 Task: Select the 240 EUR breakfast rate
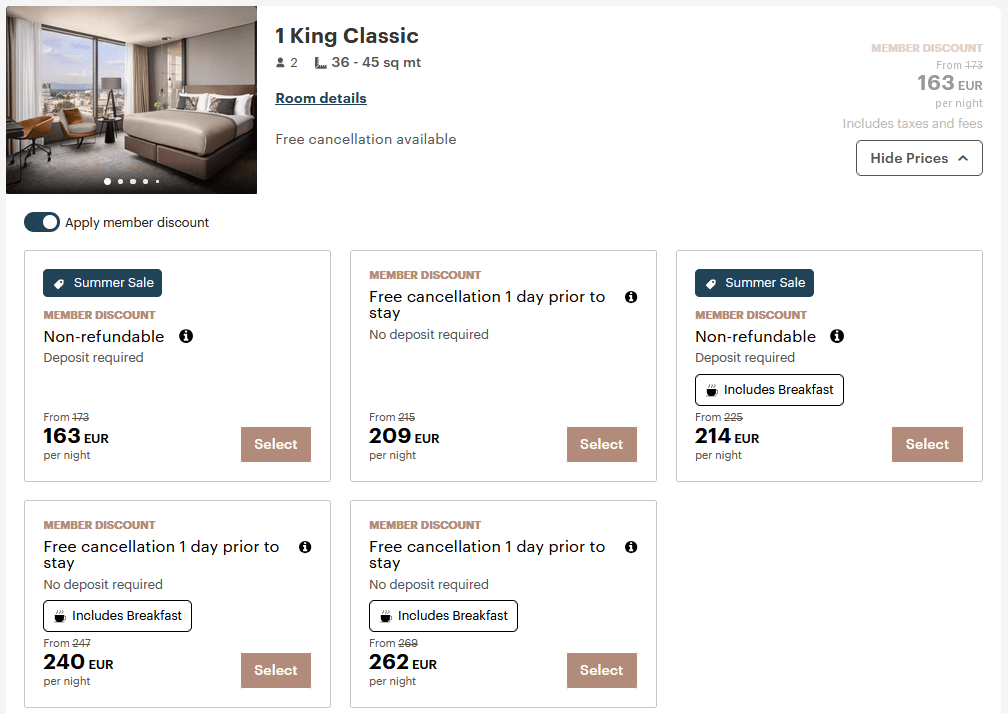tap(276, 671)
